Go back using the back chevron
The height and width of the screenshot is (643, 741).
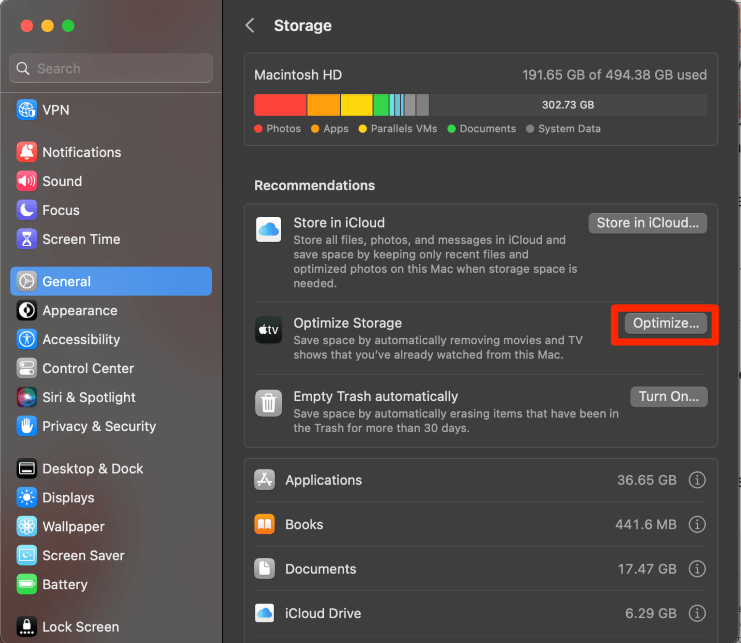tap(250, 26)
